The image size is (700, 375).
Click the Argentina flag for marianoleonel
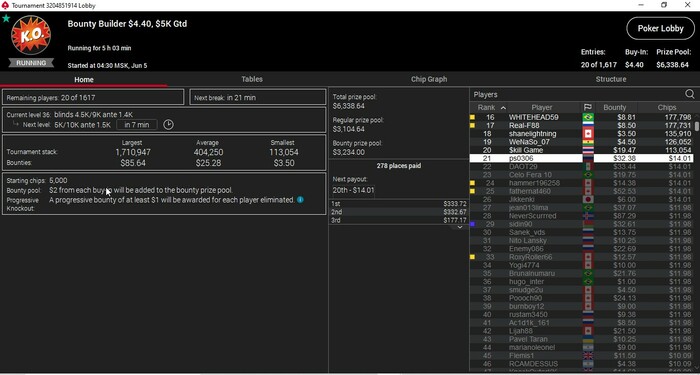tap(588, 347)
